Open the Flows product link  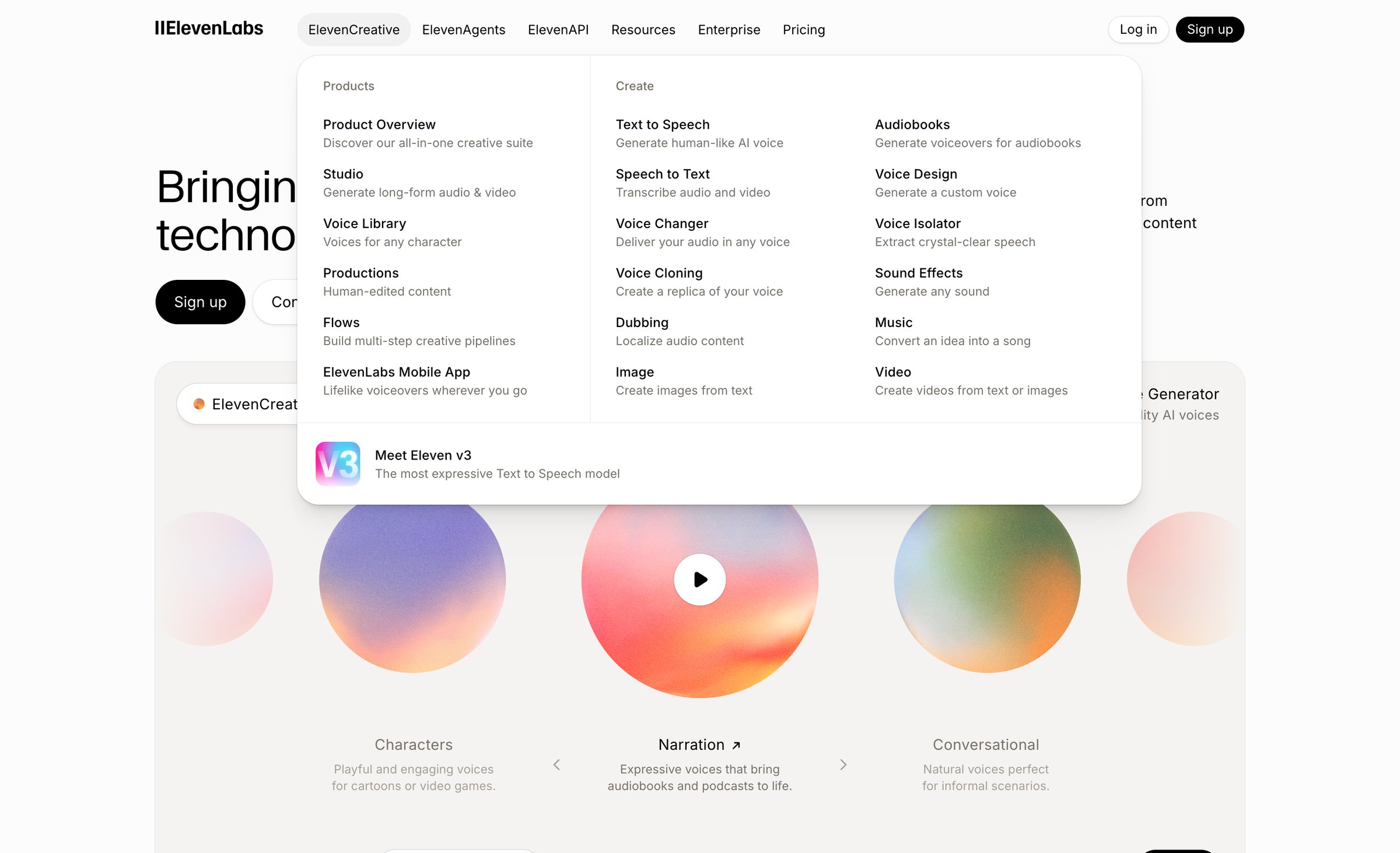coord(419,331)
